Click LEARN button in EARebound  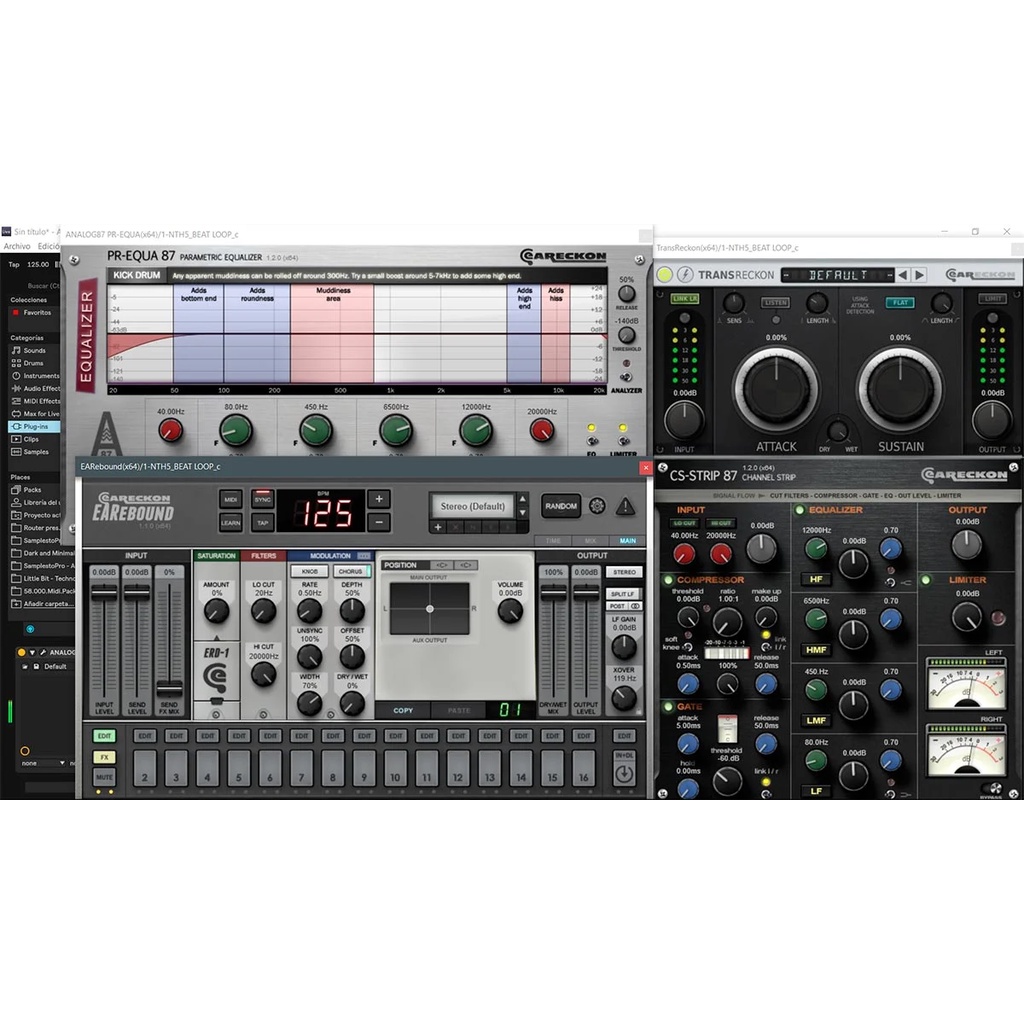pyautogui.click(x=231, y=522)
